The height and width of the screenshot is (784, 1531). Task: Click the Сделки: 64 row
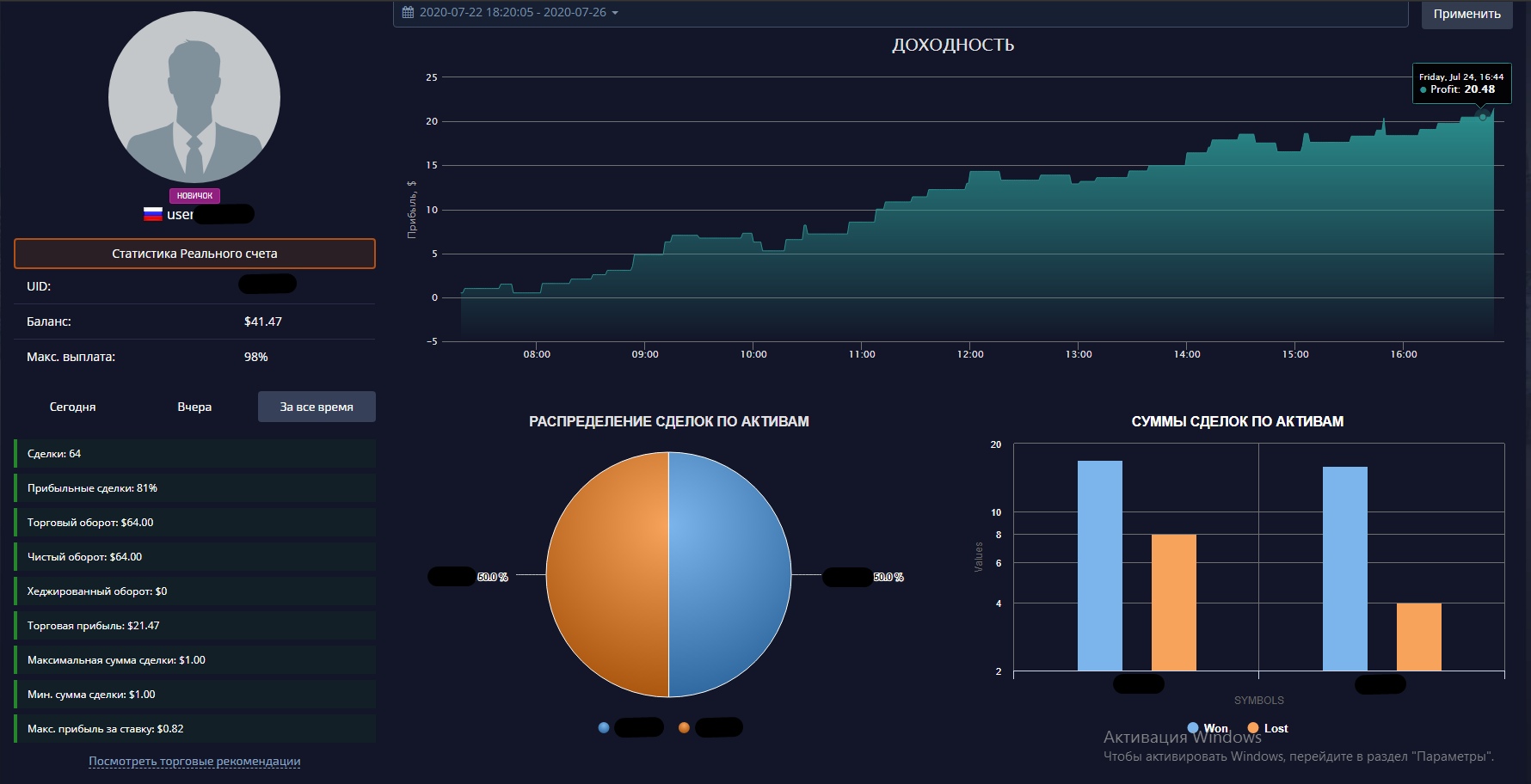click(x=195, y=454)
